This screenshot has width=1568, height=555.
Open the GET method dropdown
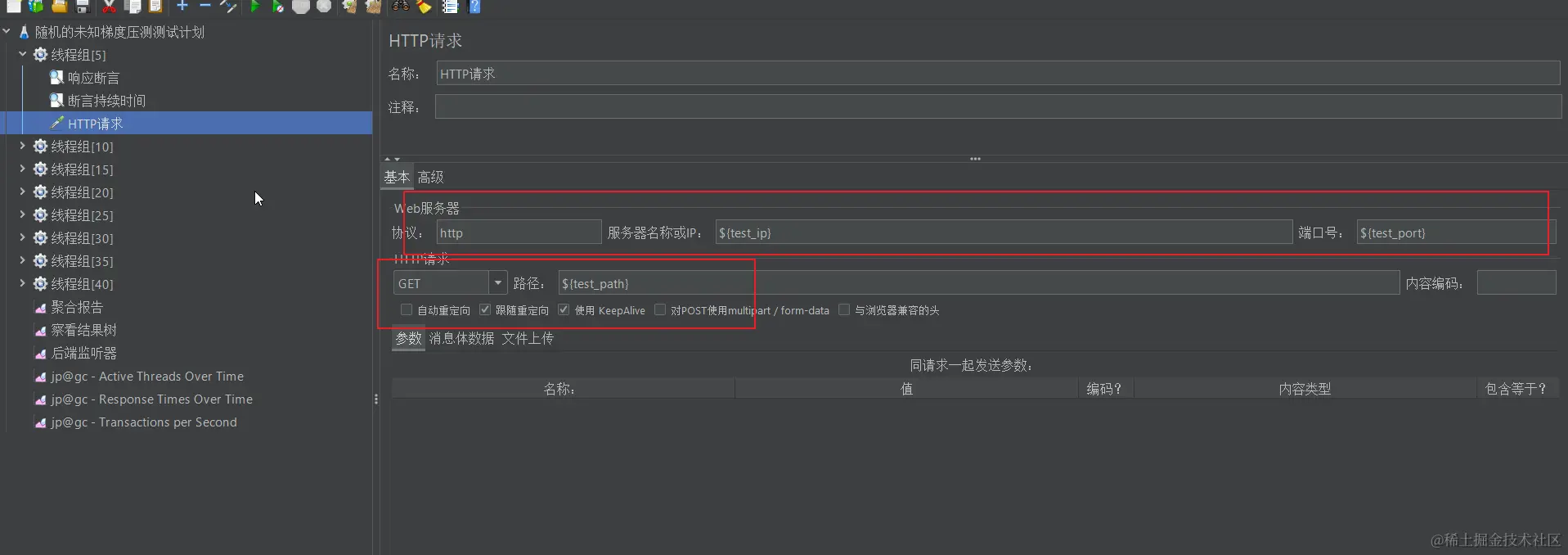(x=497, y=283)
